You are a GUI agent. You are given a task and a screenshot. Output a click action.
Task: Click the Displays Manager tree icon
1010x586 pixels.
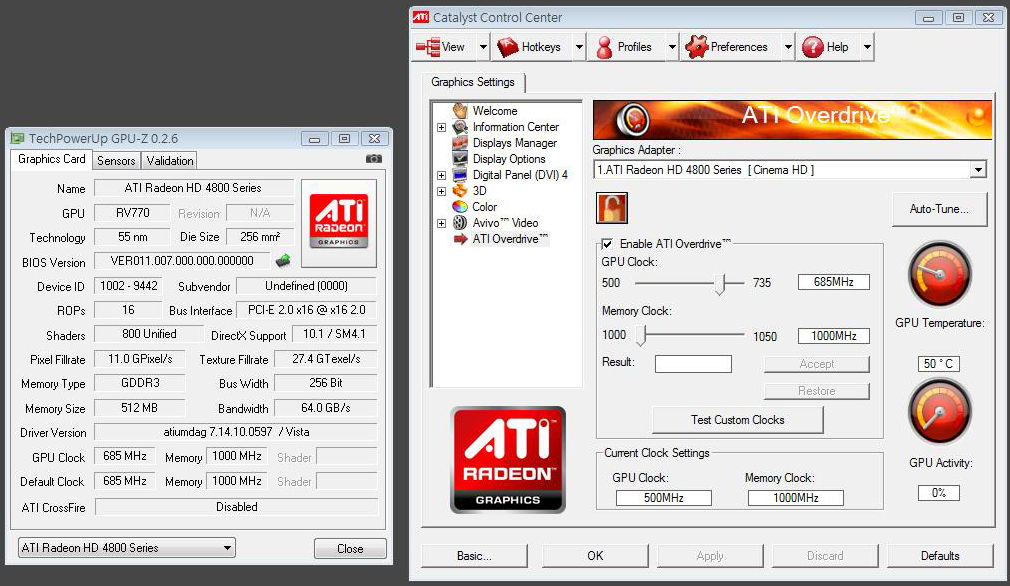click(460, 143)
